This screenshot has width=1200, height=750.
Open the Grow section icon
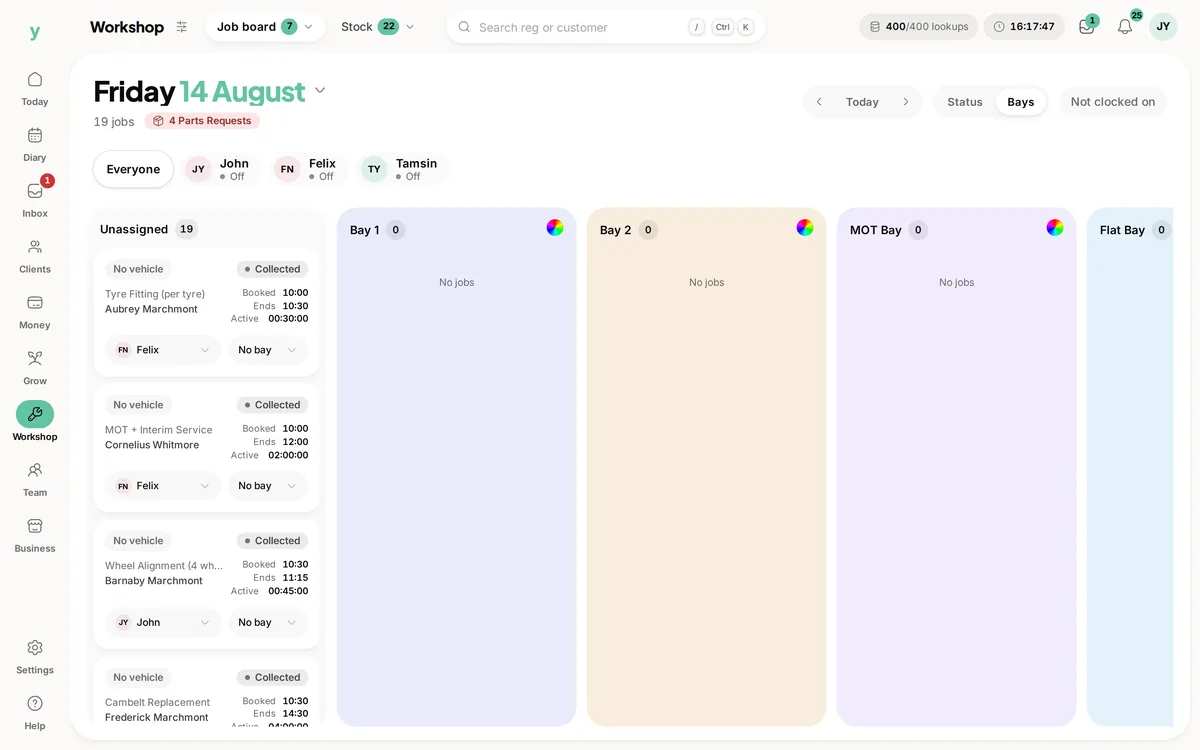point(35,359)
